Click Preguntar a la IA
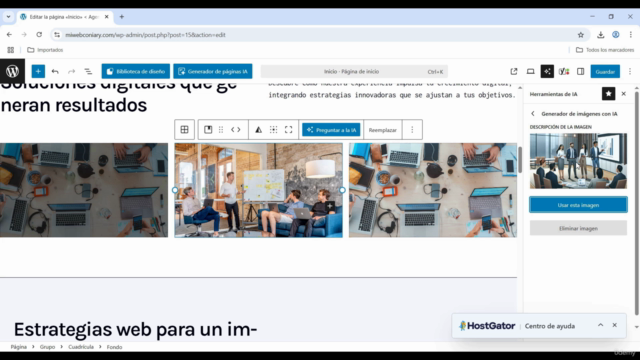 coord(331,130)
